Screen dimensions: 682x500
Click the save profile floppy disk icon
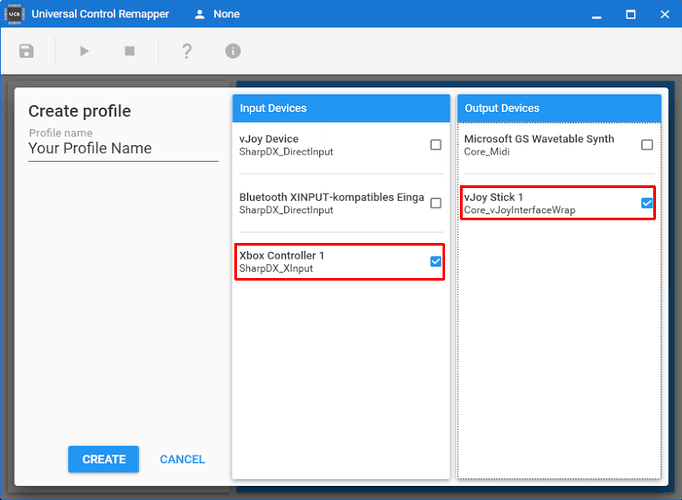[26, 51]
